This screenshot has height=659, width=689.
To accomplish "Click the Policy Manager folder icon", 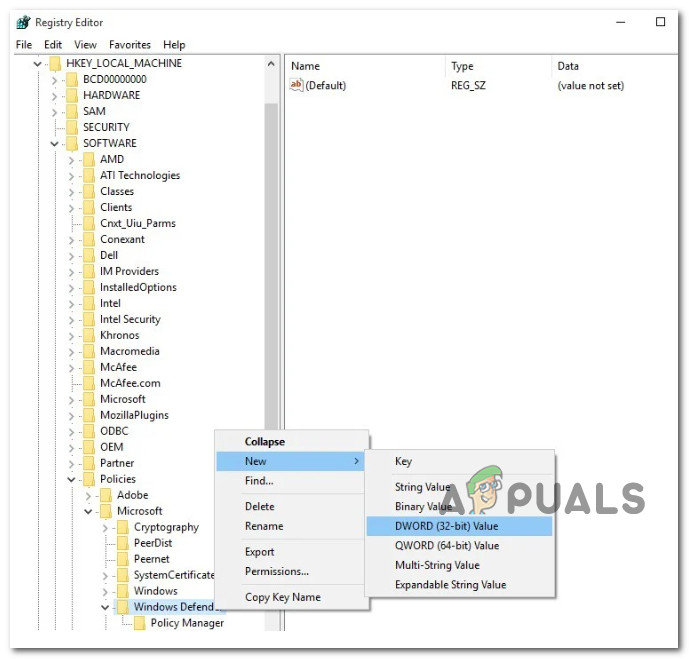I will tap(139, 623).
